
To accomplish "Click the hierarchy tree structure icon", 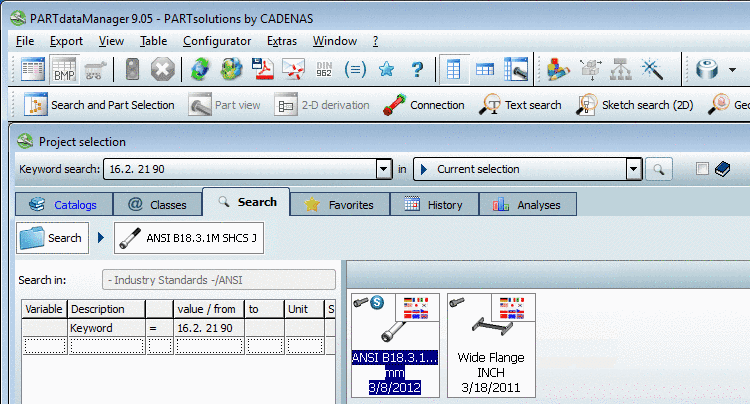I will point(620,70).
